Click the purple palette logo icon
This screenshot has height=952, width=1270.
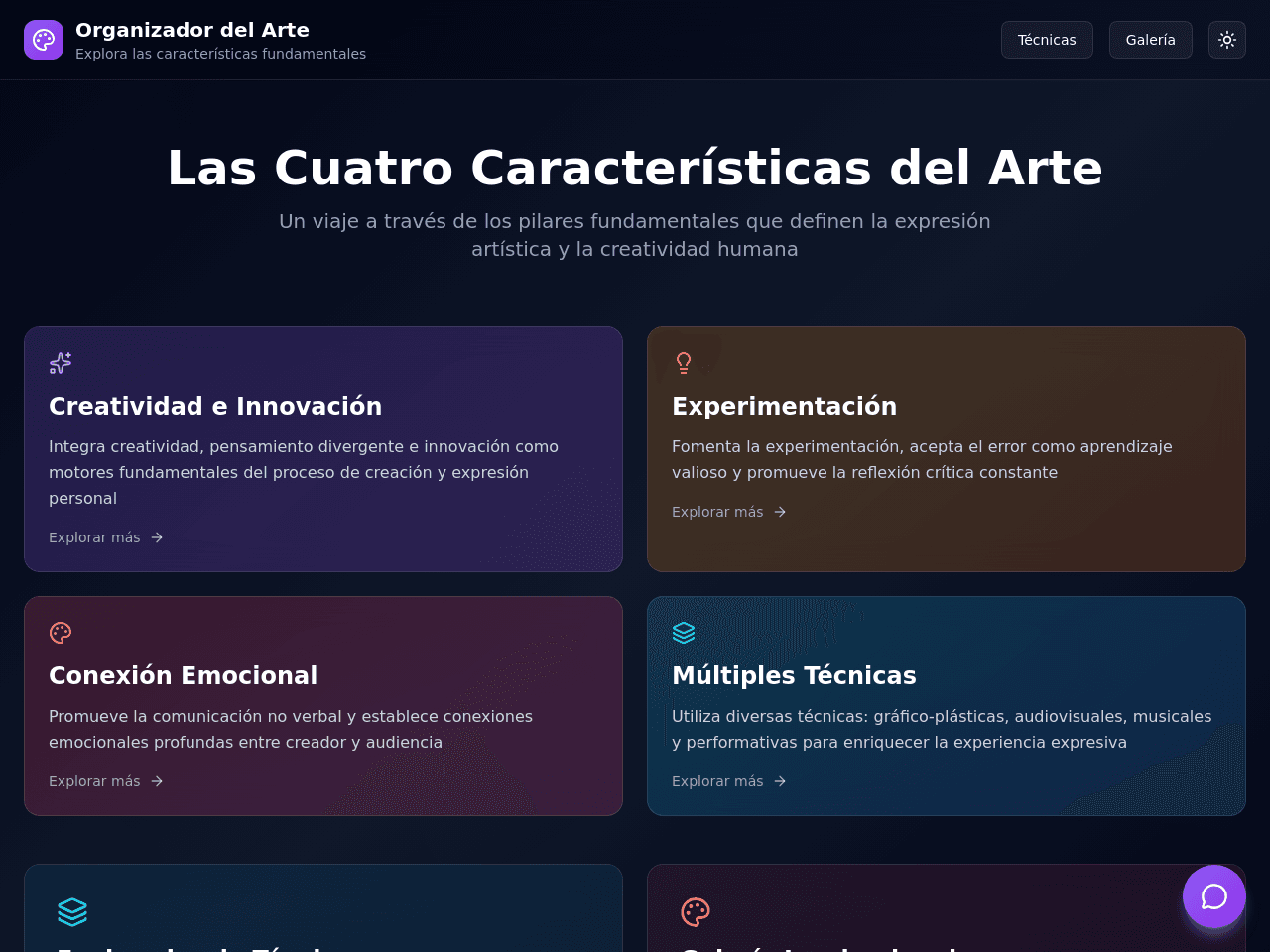(44, 40)
